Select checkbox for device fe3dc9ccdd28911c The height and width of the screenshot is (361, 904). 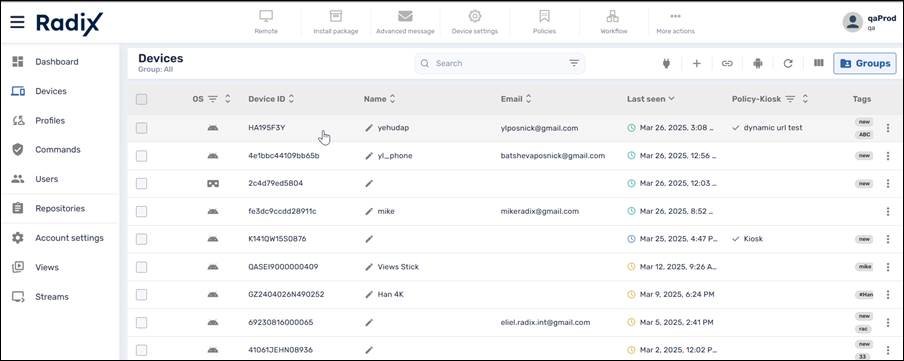pyautogui.click(x=141, y=211)
